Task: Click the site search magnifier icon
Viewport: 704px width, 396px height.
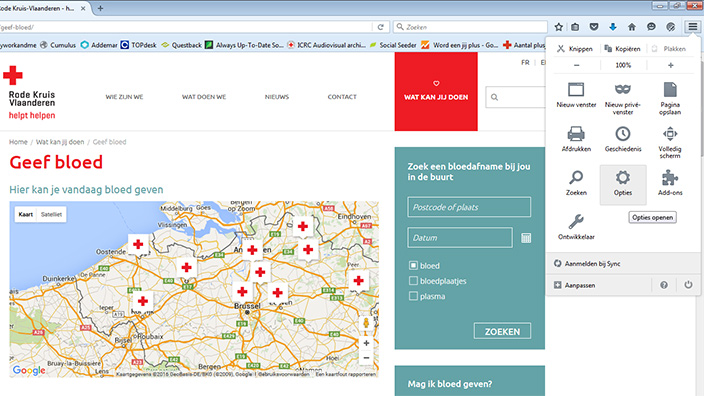Action: pyautogui.click(x=494, y=97)
